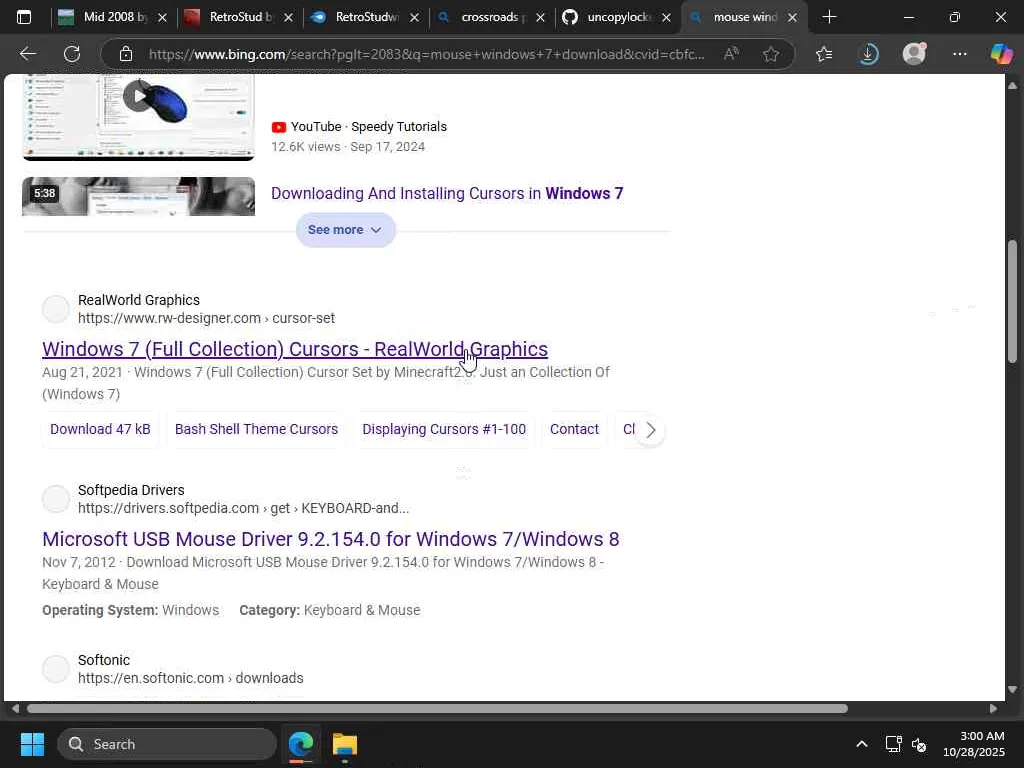This screenshot has height=768, width=1024.
Task: Open Settings and more ellipsis menu
Action: coord(959,54)
